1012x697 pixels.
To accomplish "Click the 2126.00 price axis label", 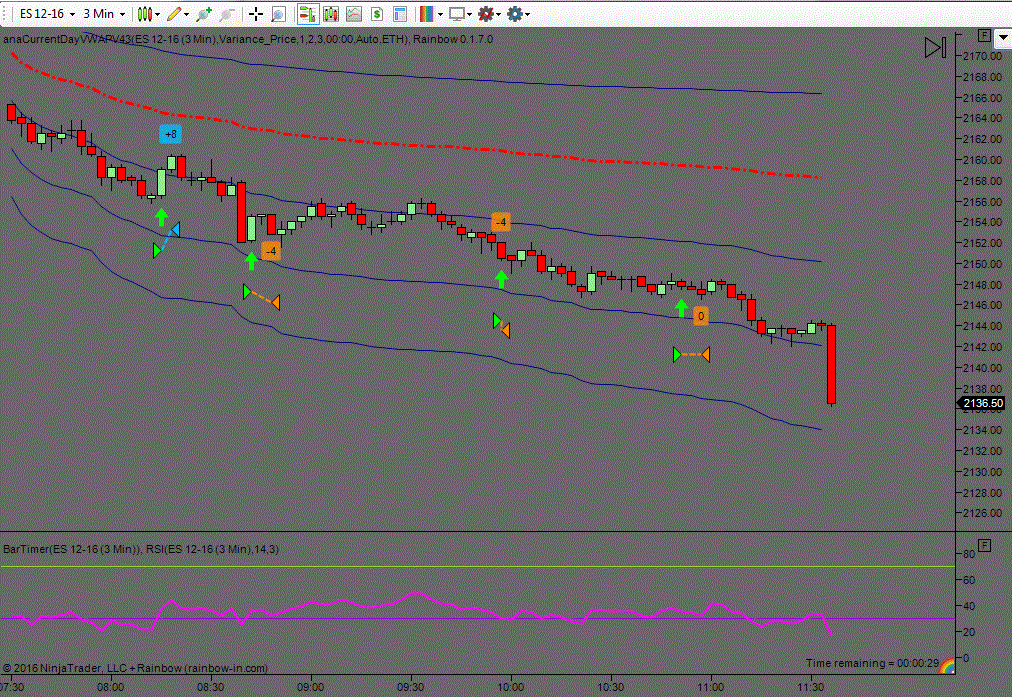I will pyautogui.click(x=982, y=513).
